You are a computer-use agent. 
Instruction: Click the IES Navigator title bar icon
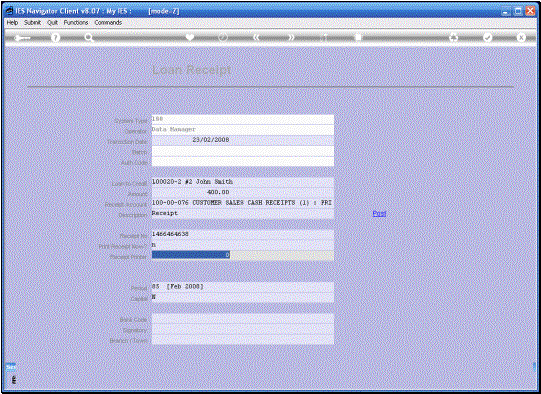point(10,11)
